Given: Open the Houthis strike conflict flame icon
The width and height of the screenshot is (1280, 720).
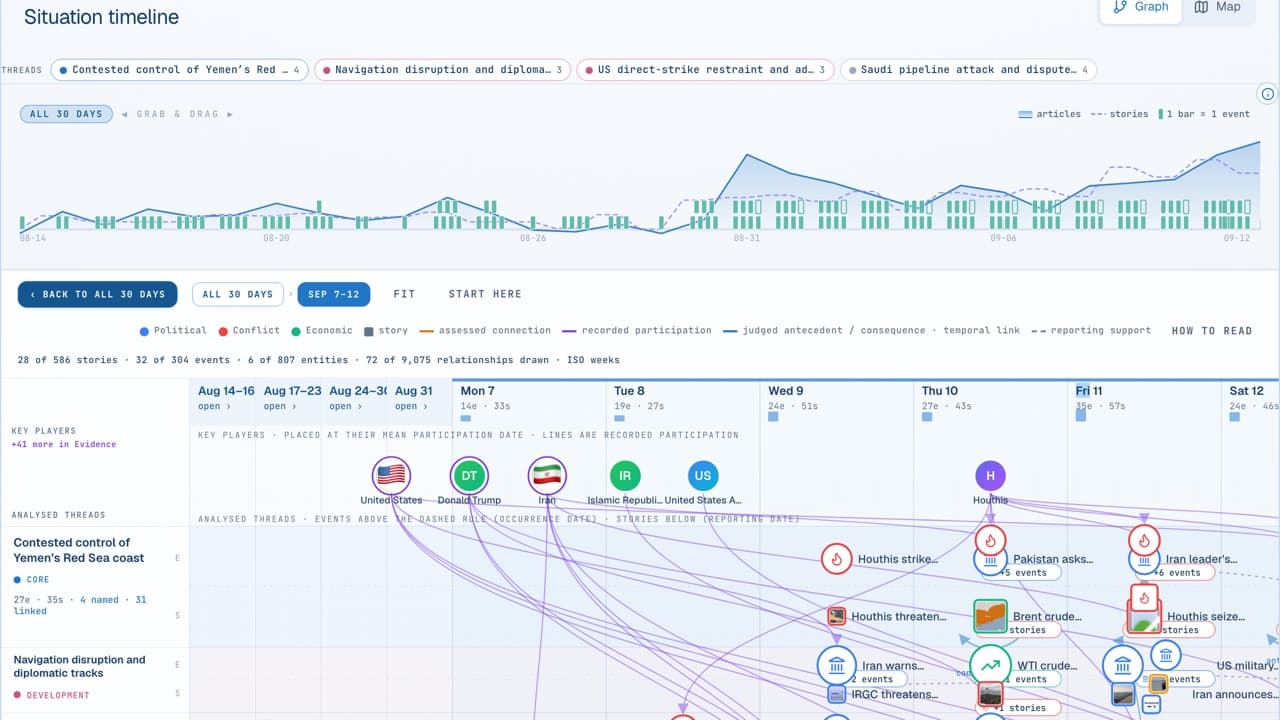Looking at the screenshot, I should pos(836,559).
